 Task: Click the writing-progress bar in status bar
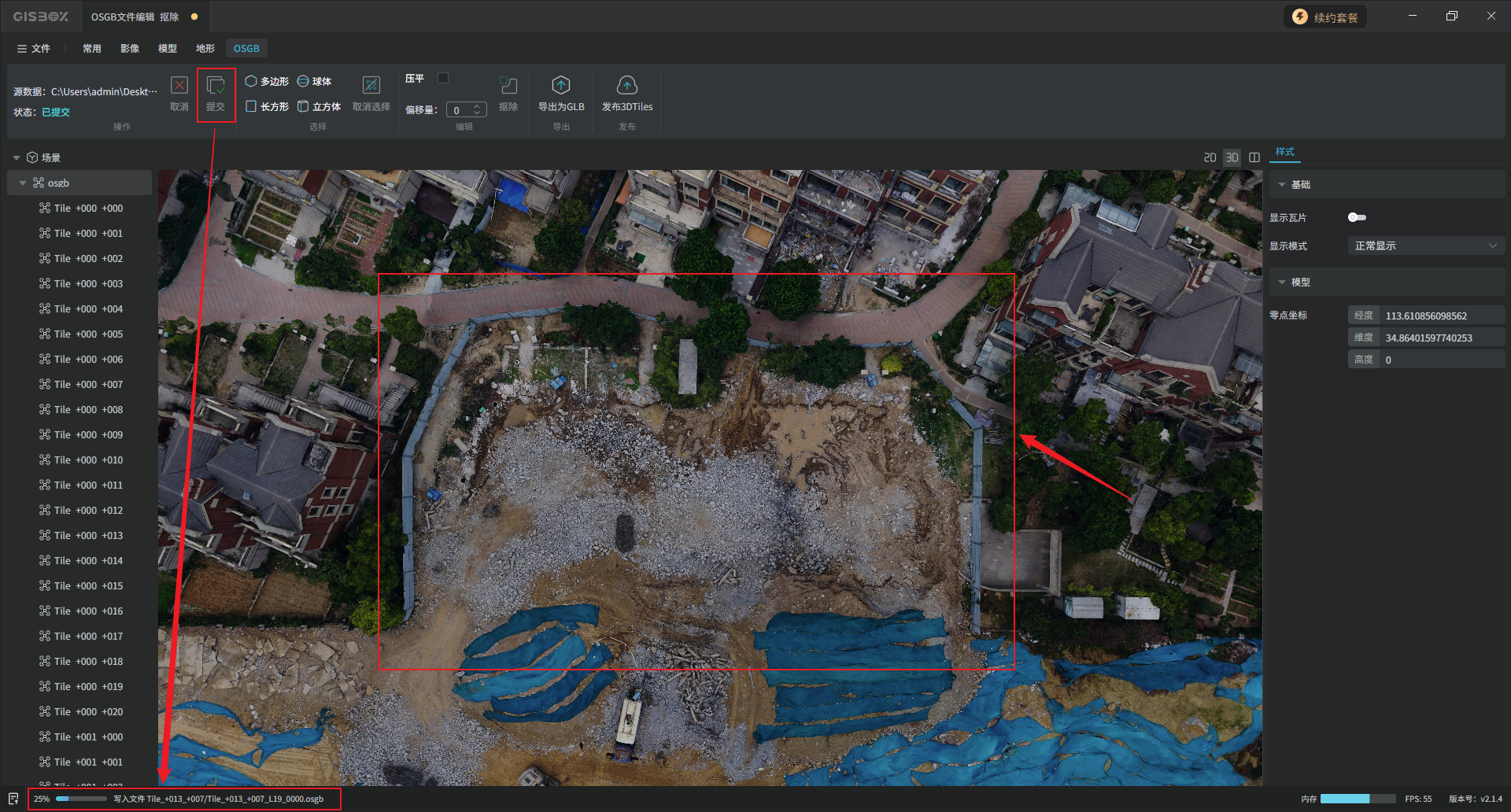coord(81,799)
